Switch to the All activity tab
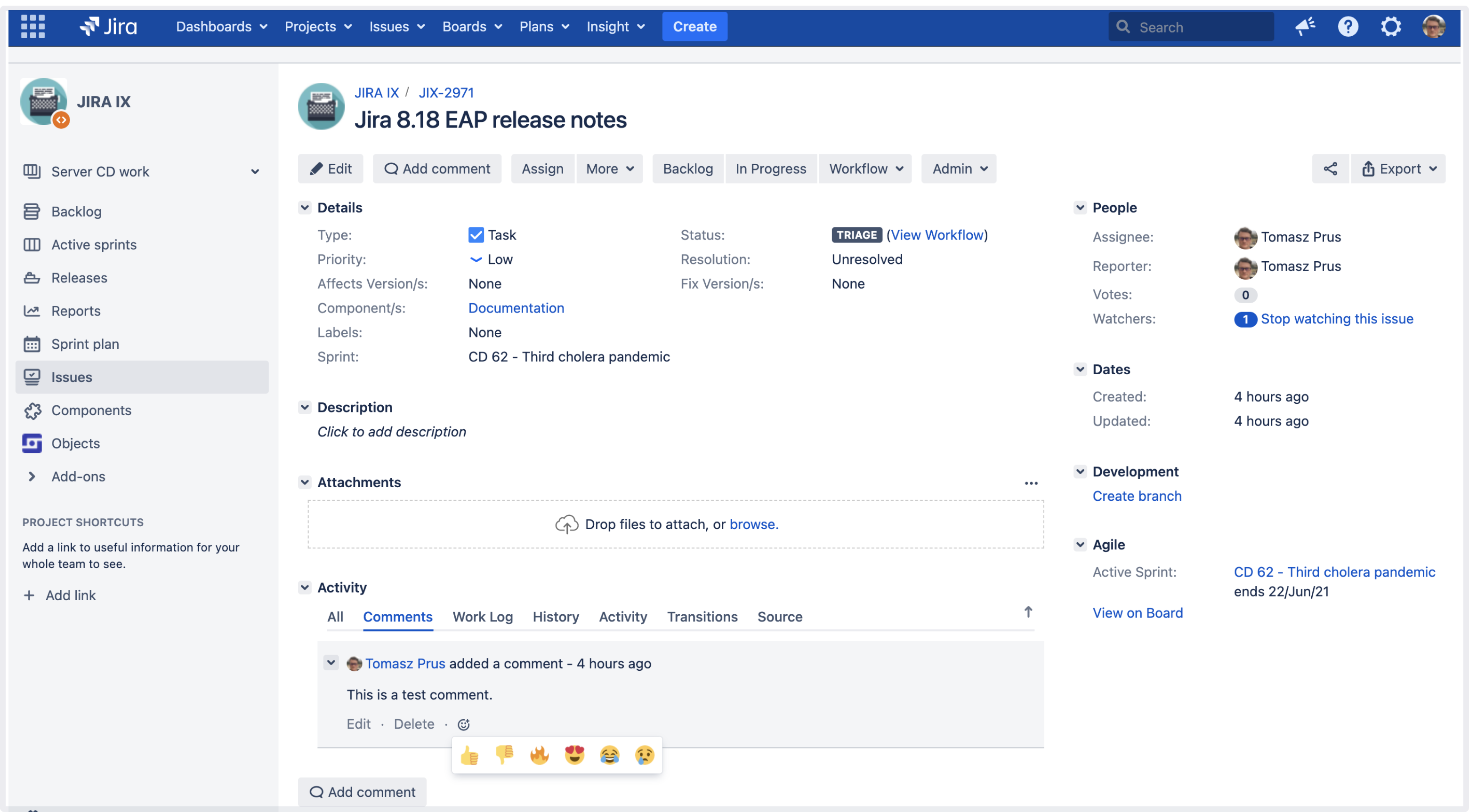Viewport: 1469px width, 812px height. point(335,616)
